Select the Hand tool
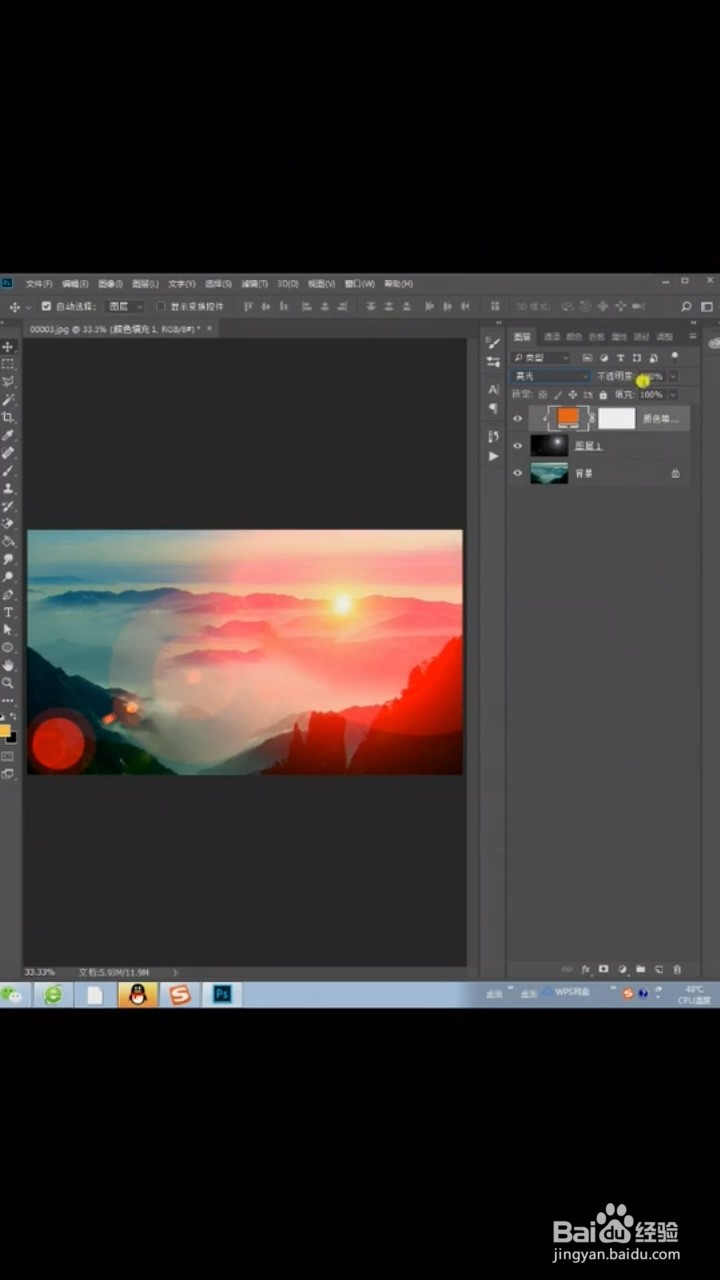Viewport: 720px width, 1280px height. [8, 665]
